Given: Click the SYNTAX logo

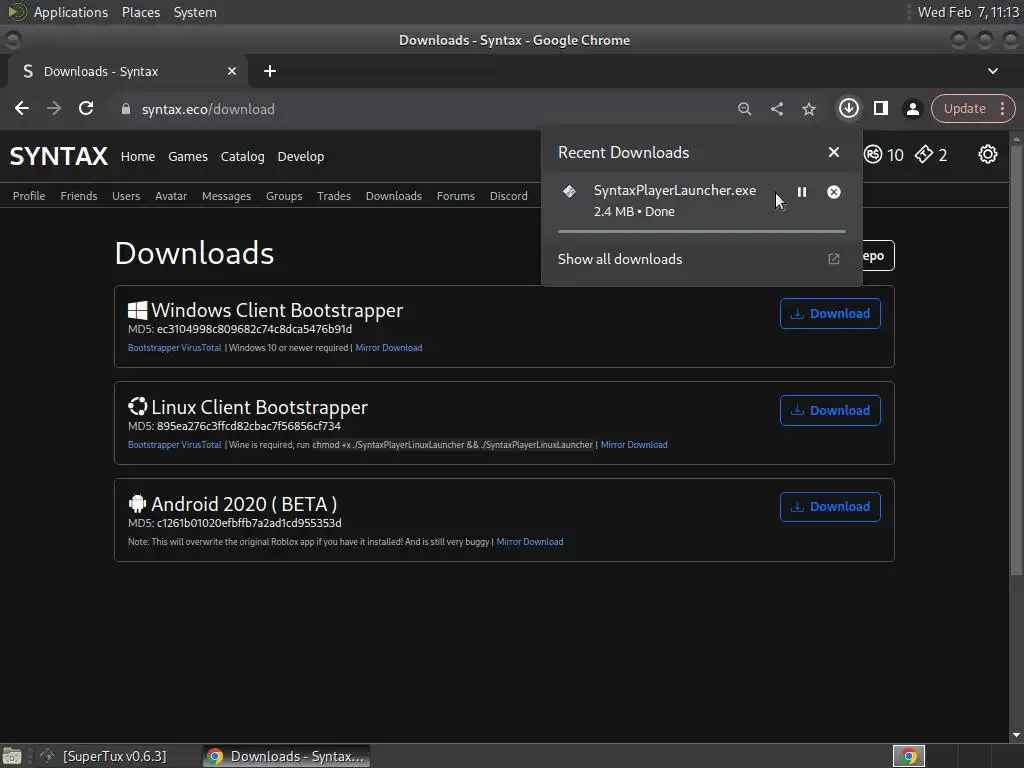Looking at the screenshot, I should [59, 157].
